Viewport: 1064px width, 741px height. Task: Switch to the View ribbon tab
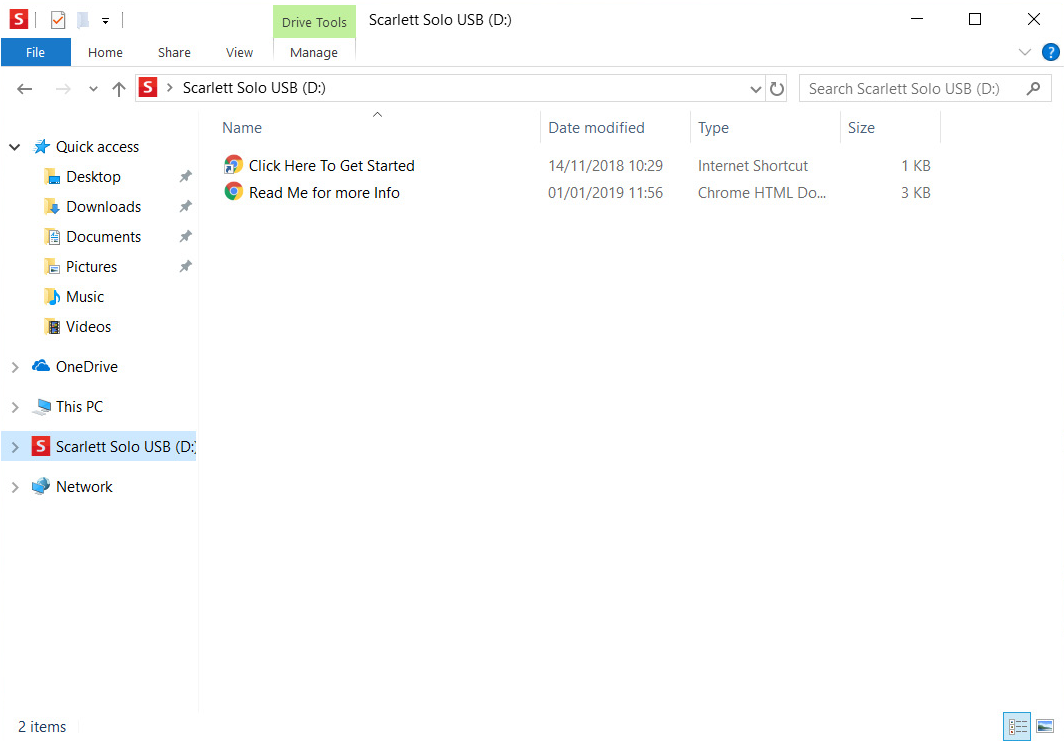[240, 52]
